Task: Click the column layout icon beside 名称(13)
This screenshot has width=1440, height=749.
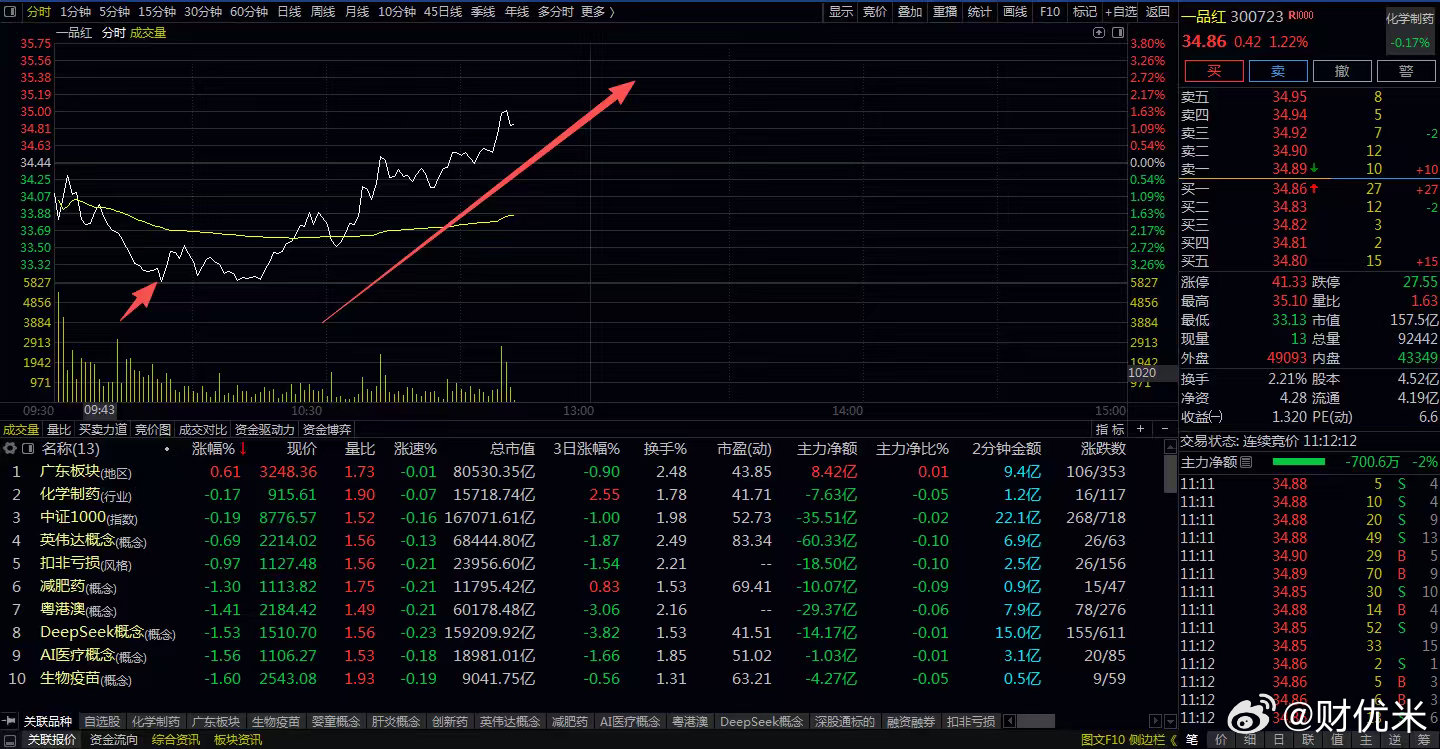Action: point(28,449)
